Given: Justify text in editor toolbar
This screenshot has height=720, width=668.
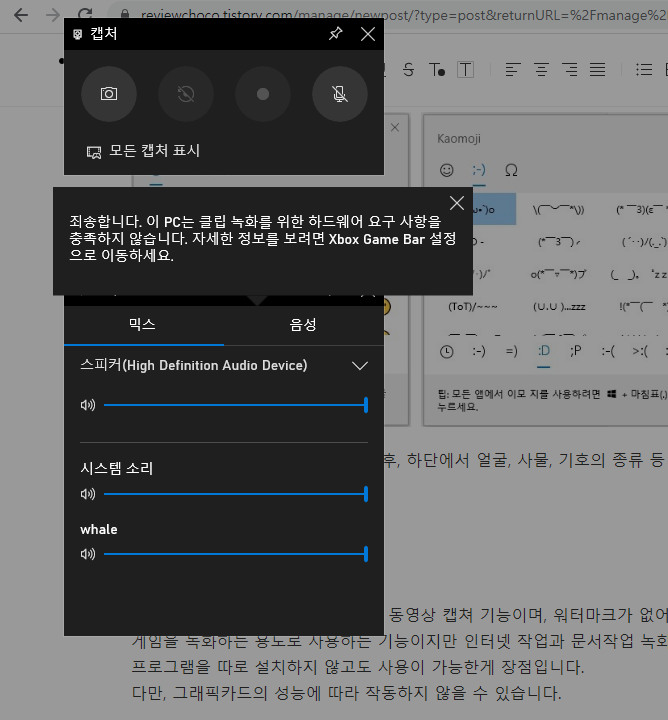Looking at the screenshot, I should point(597,70).
